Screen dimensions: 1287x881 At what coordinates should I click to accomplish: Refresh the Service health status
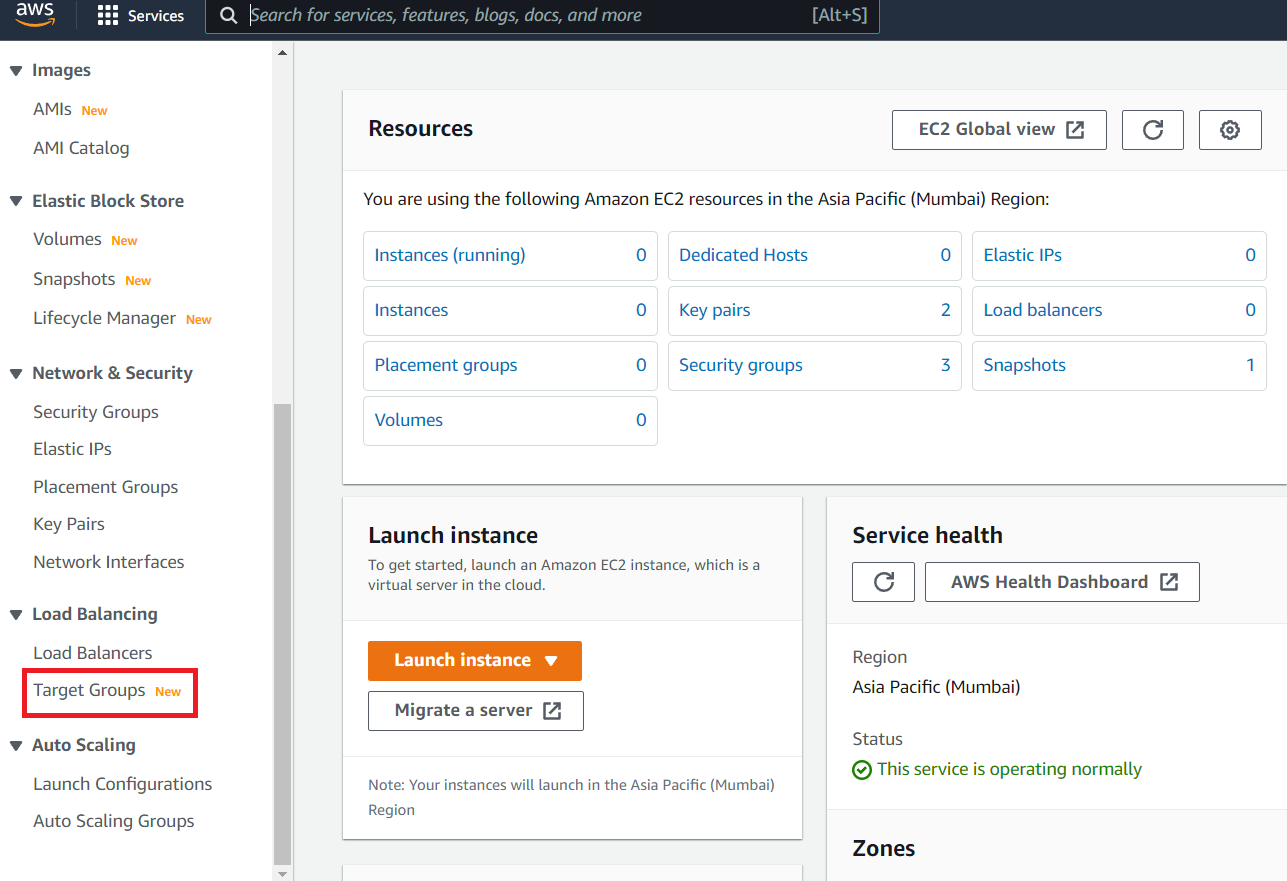[x=883, y=581]
